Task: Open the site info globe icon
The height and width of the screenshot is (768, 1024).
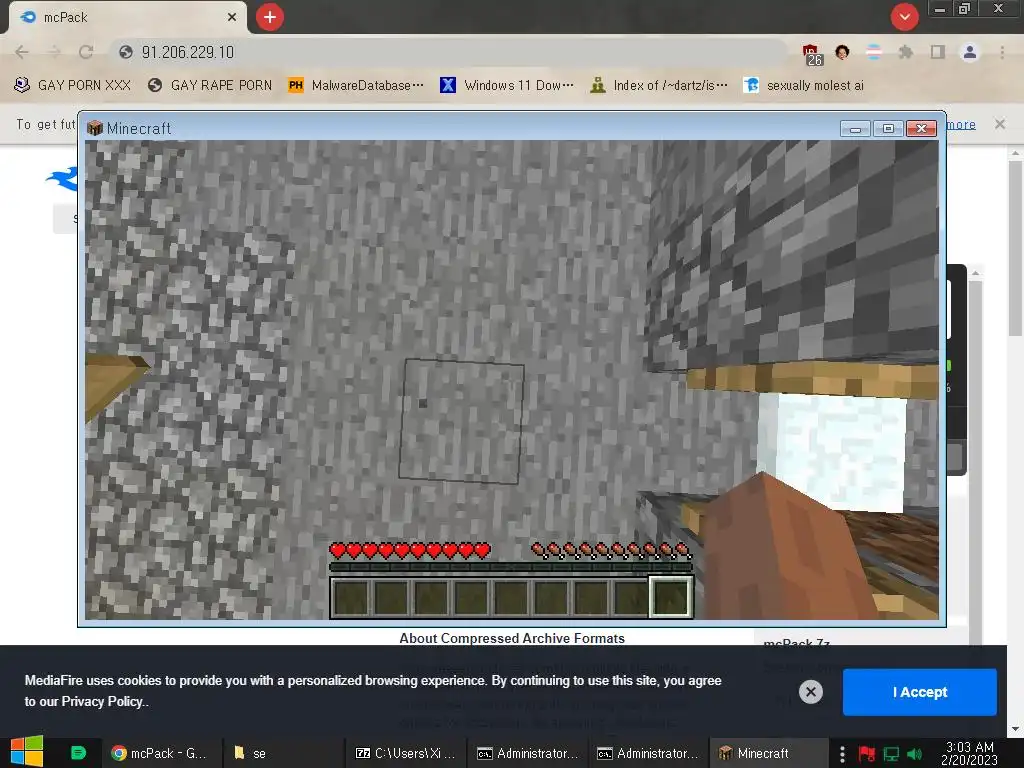Action: pos(126,52)
